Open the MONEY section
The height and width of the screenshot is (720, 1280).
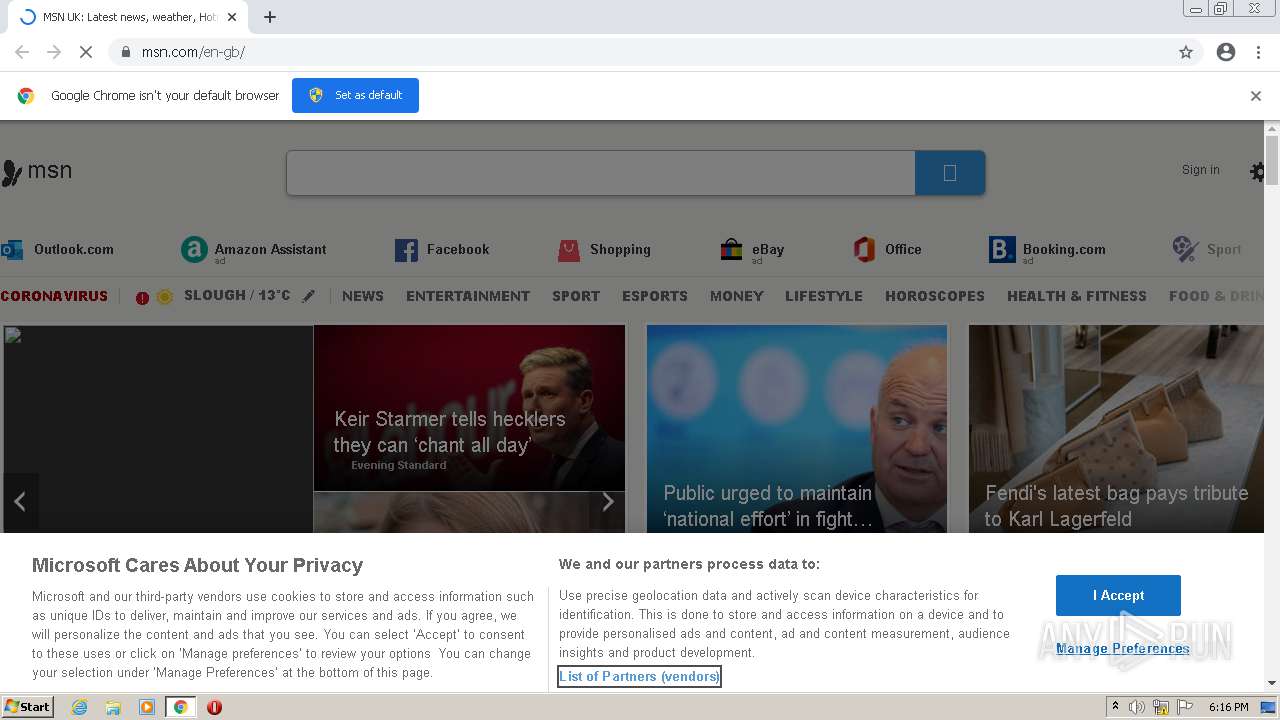[x=737, y=296]
